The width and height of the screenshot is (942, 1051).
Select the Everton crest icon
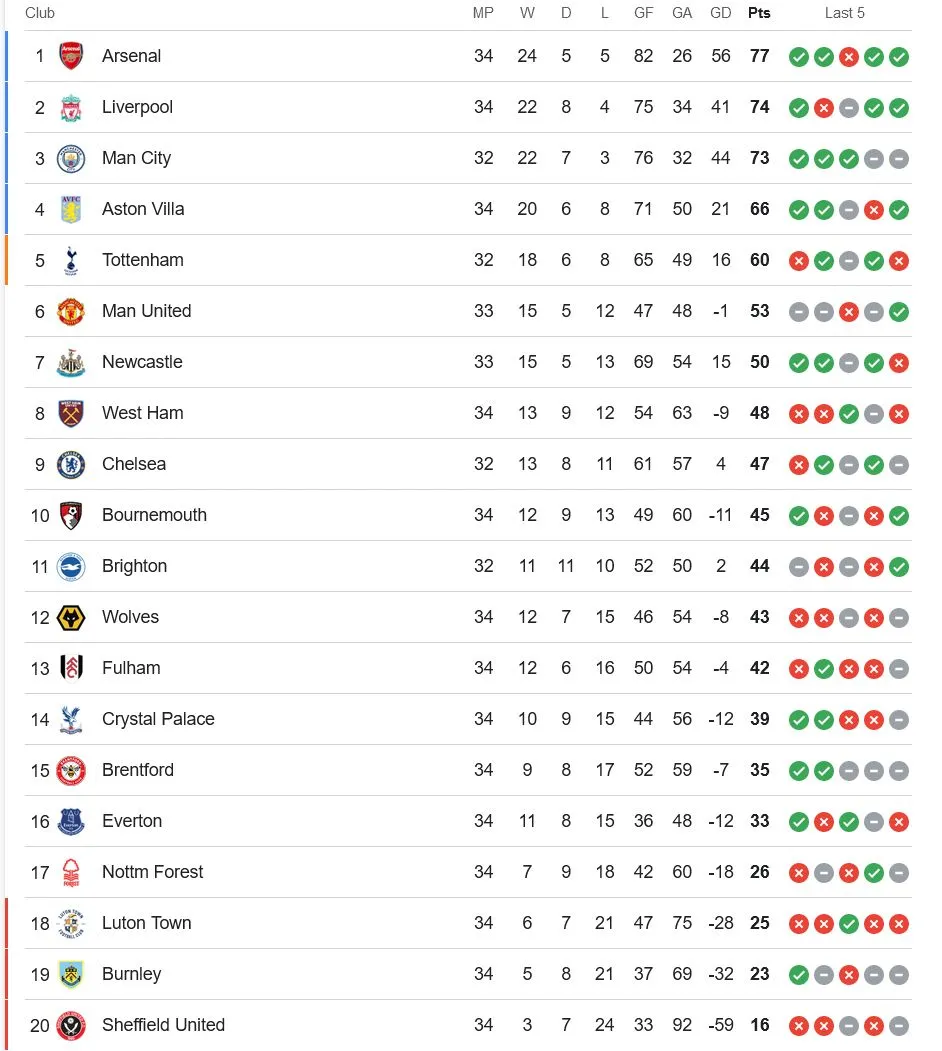click(x=71, y=821)
